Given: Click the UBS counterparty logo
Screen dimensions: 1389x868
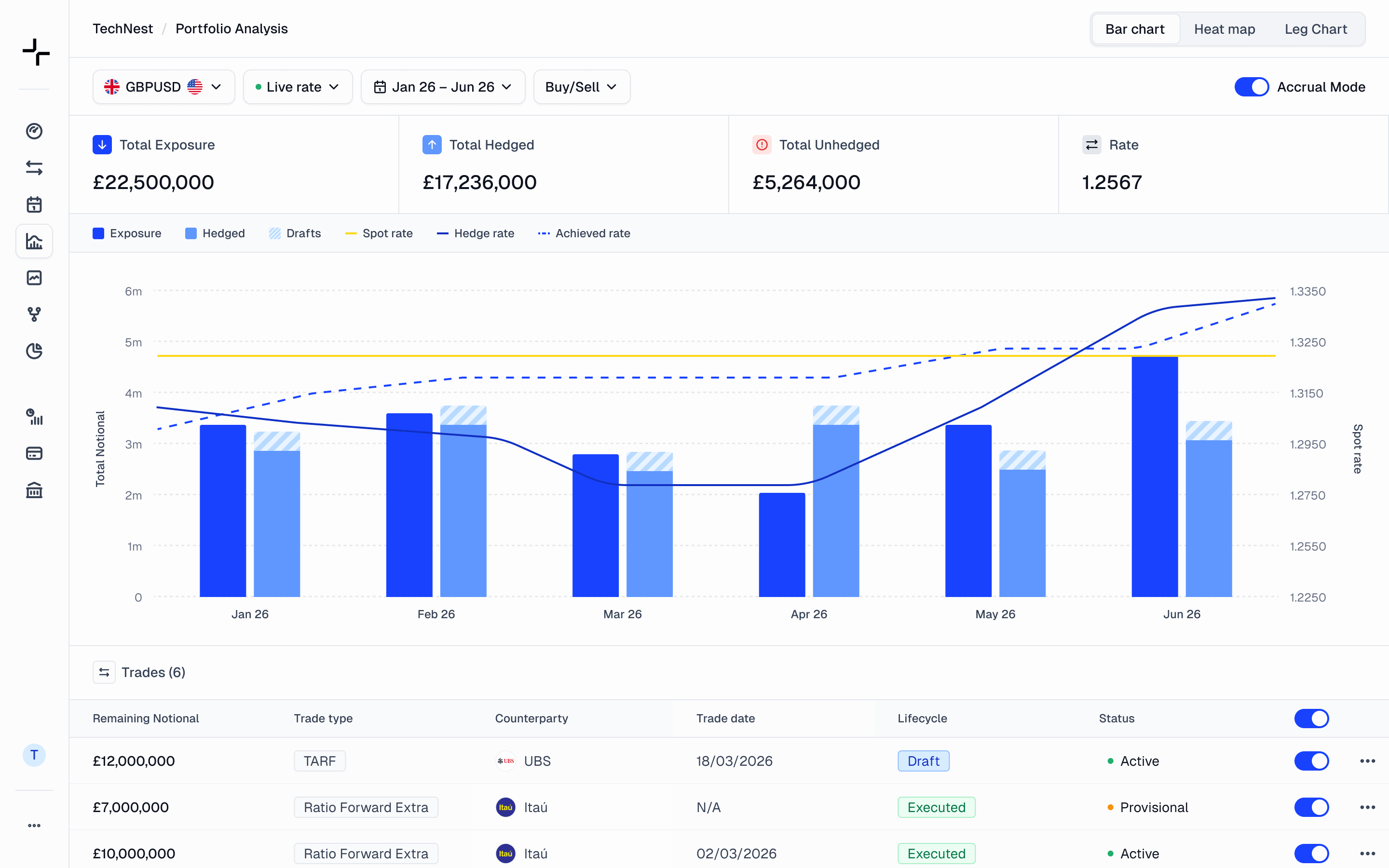Looking at the screenshot, I should coord(505,761).
